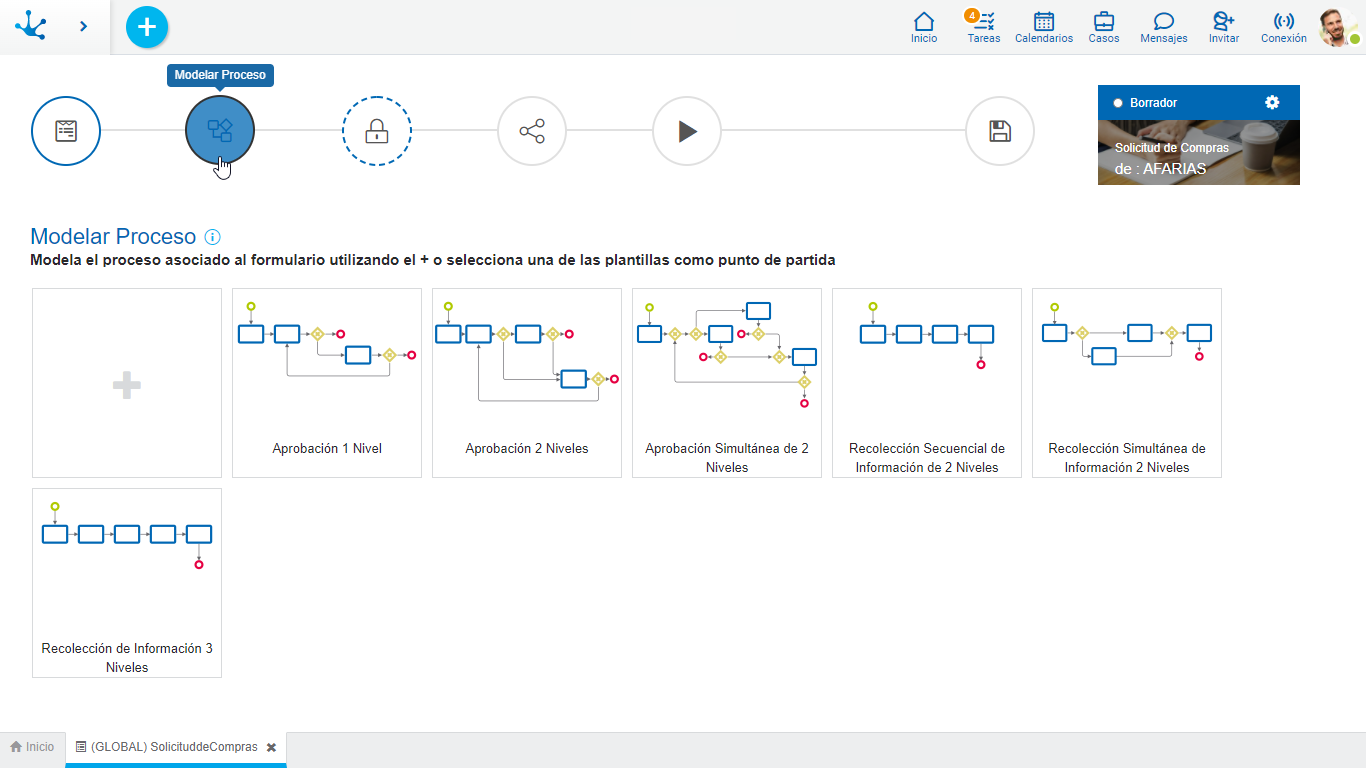Click the save diskette step
The height and width of the screenshot is (768, 1366).
coord(1000,131)
